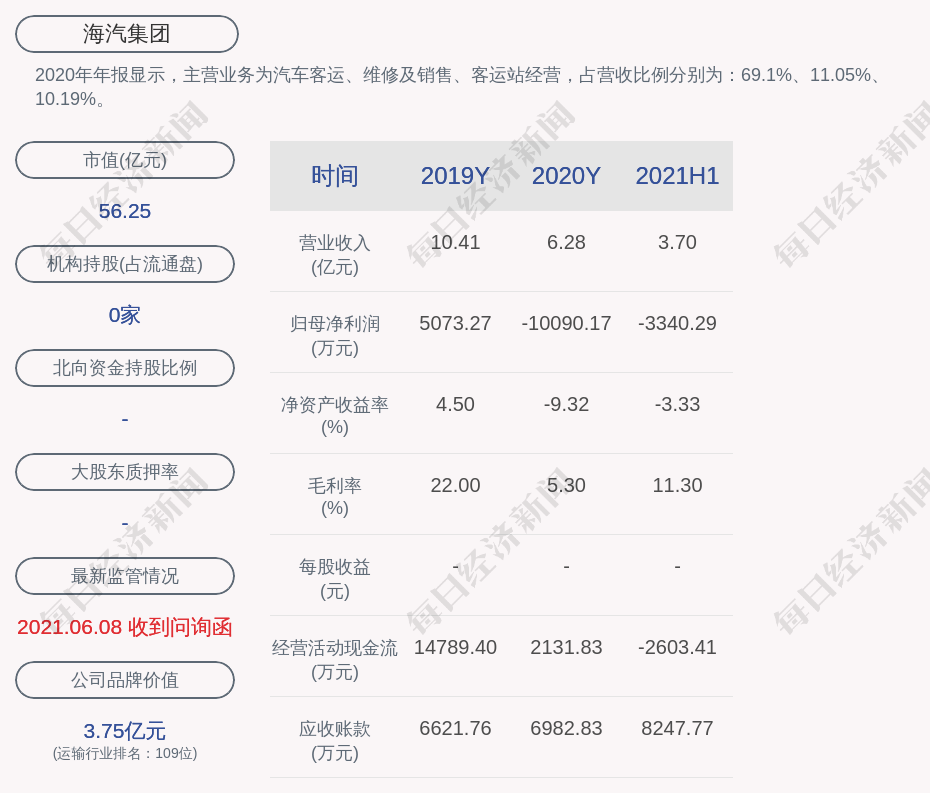This screenshot has width=930, height=793.
Task: Select the 3.75亿元 brand value text
Action: (x=125, y=731)
